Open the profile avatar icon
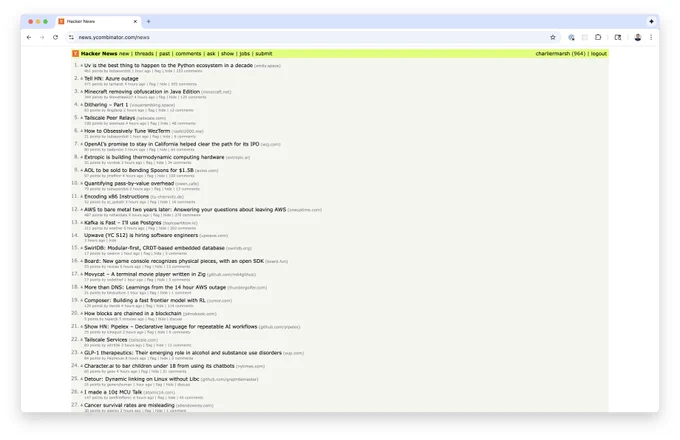The image size is (680, 440). pos(638,37)
